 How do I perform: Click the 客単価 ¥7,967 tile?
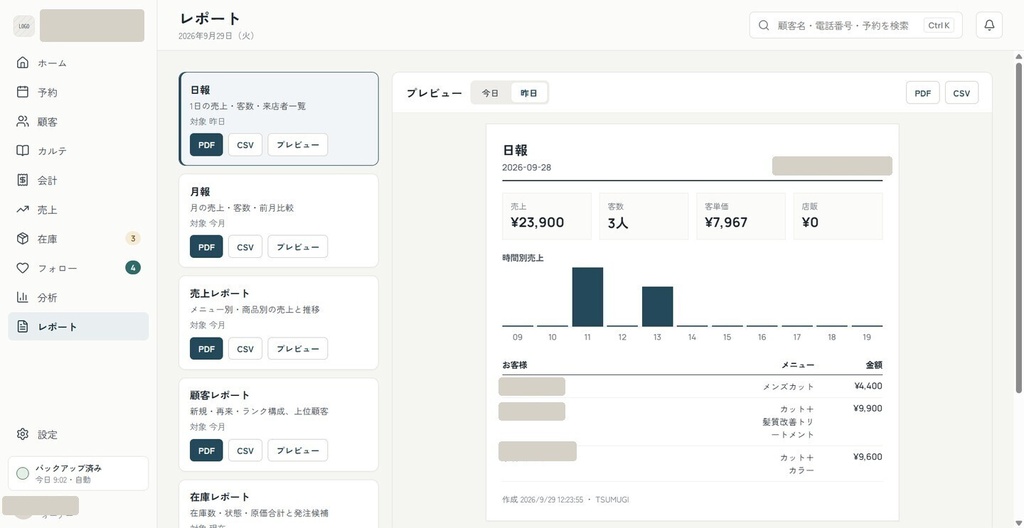(741, 216)
